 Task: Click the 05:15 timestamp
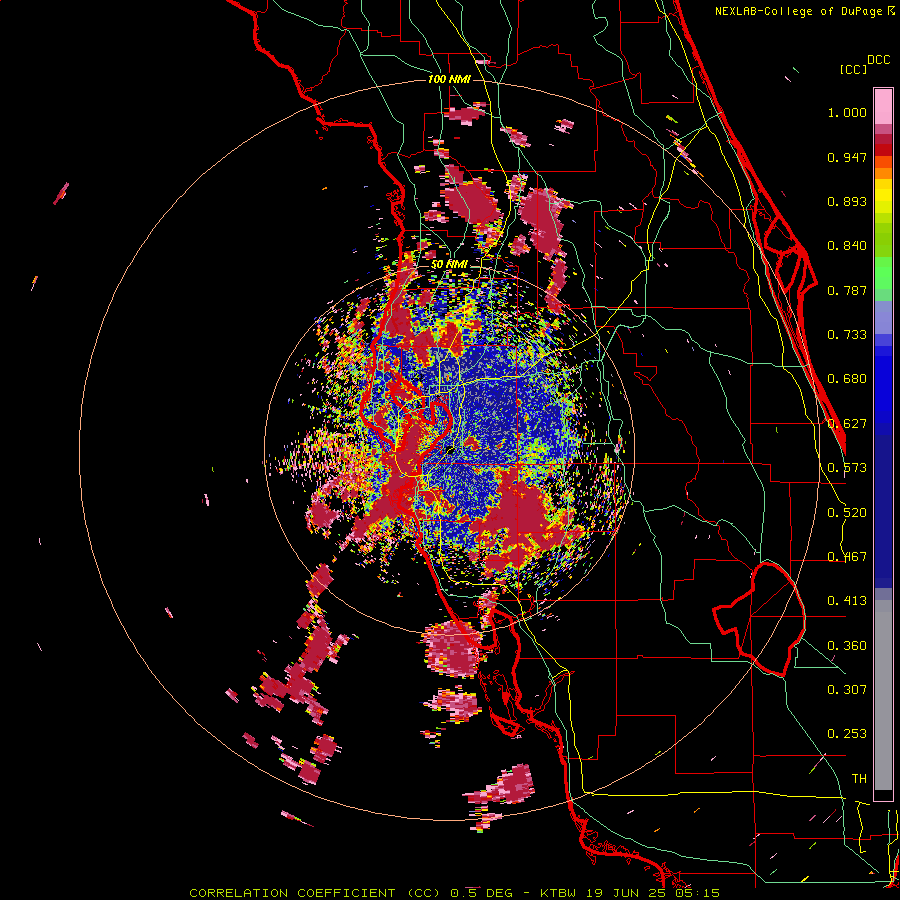[696, 893]
